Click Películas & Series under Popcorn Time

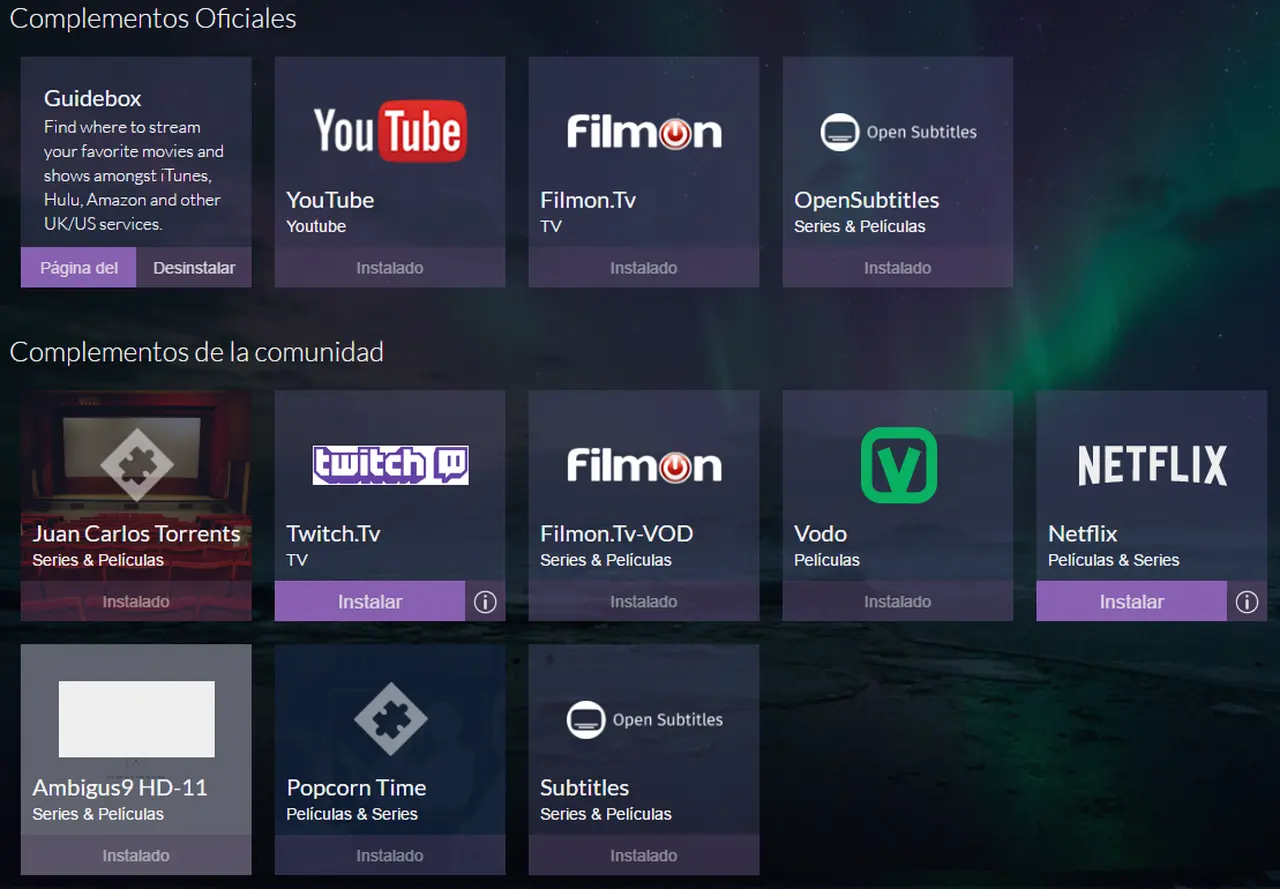pyautogui.click(x=352, y=814)
